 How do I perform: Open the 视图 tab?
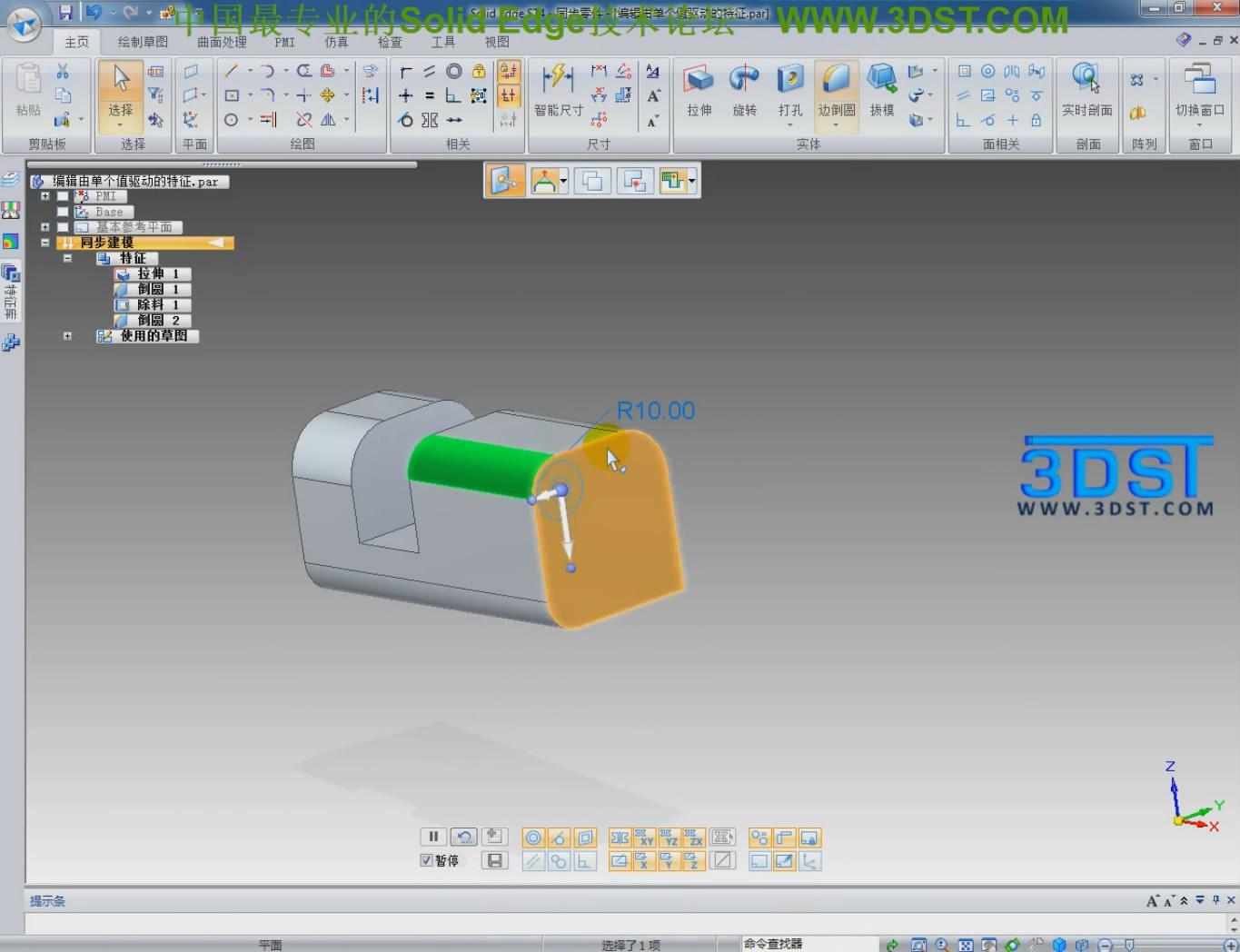point(497,42)
